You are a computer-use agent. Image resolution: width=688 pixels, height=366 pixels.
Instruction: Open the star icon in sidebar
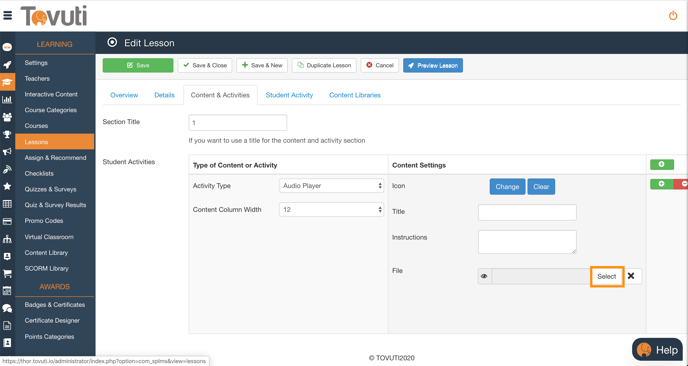pyautogui.click(x=7, y=187)
